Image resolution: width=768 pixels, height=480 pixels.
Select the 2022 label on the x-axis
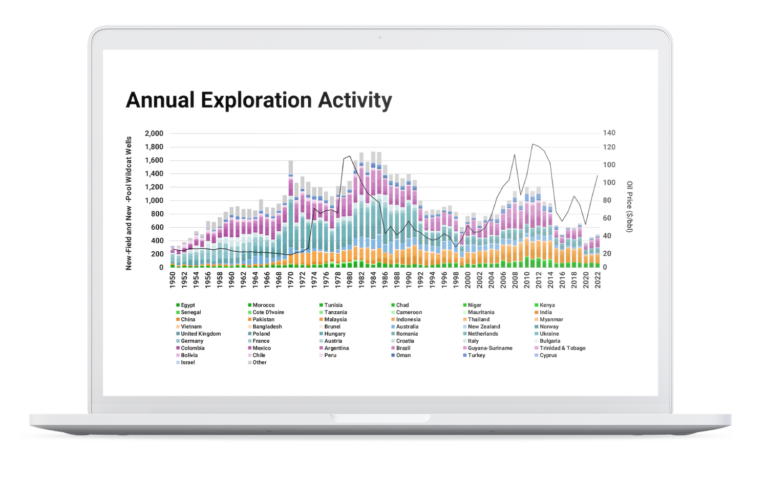click(598, 280)
